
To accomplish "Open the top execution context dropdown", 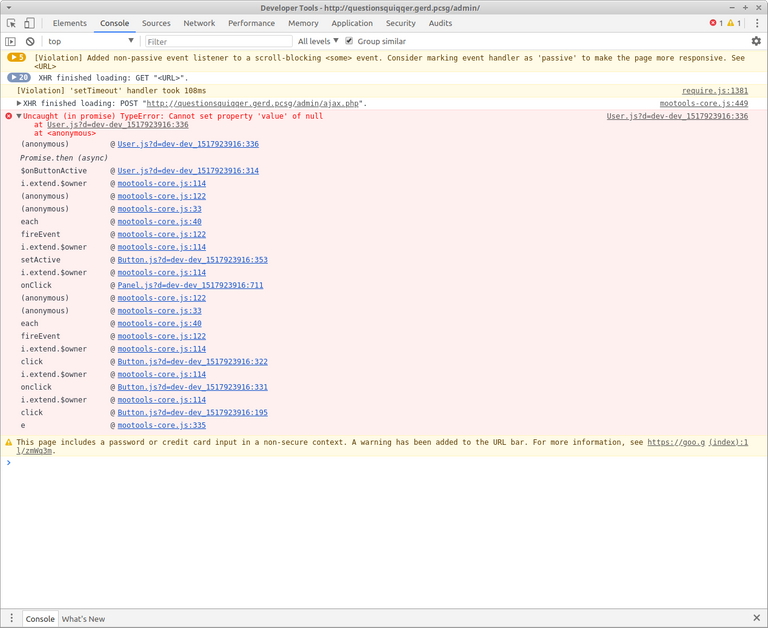I will tap(90, 42).
